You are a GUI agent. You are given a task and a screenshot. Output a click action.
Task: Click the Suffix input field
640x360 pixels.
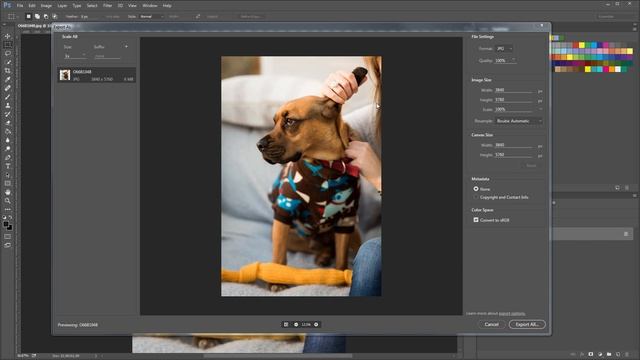click(107, 56)
